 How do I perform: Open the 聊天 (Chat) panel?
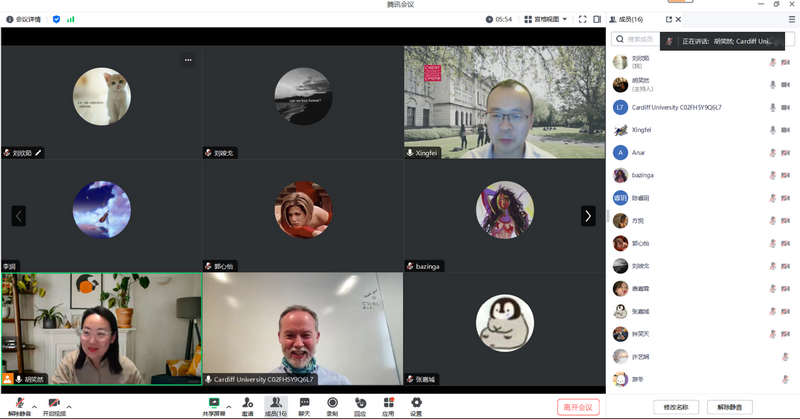pyautogui.click(x=304, y=404)
